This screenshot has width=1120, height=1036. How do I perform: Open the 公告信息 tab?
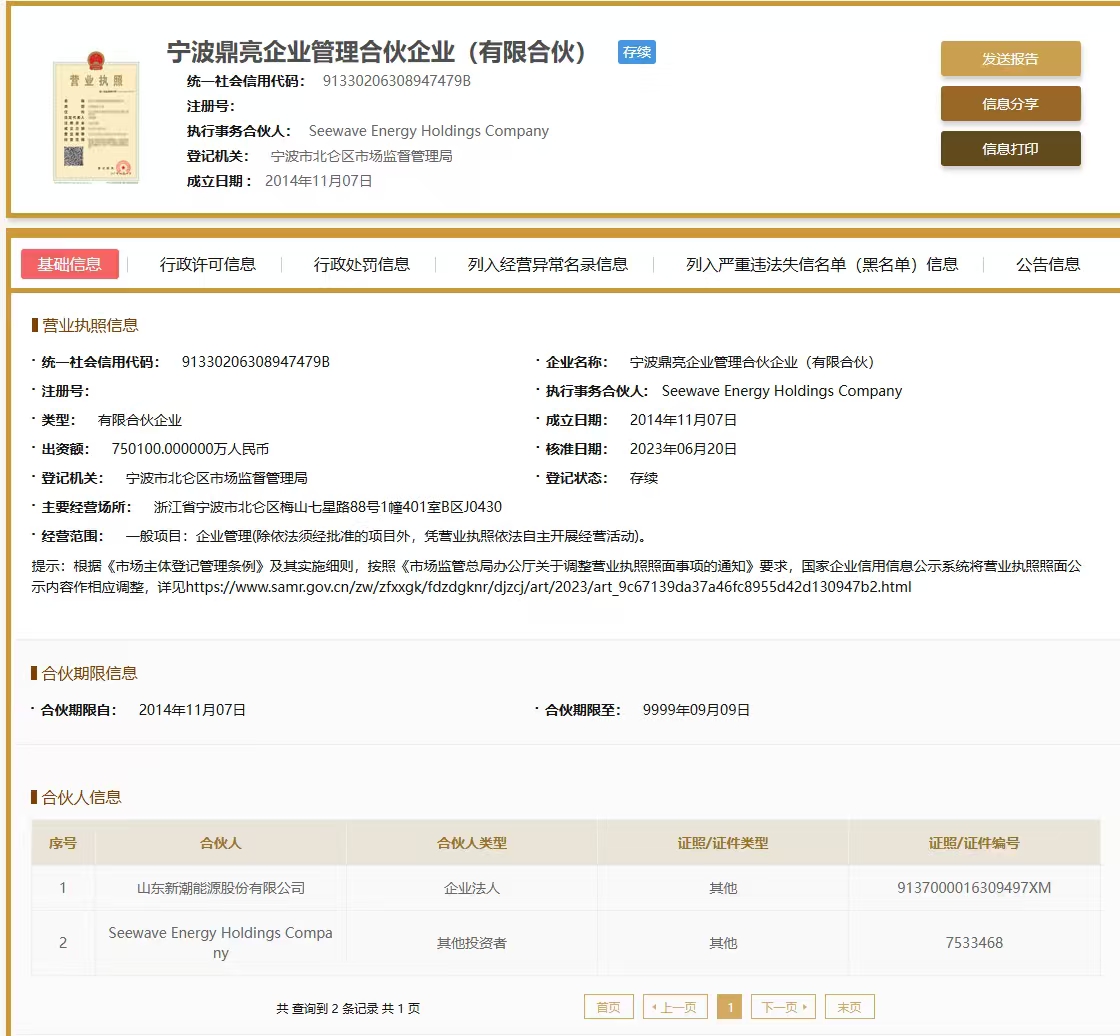point(1048,264)
